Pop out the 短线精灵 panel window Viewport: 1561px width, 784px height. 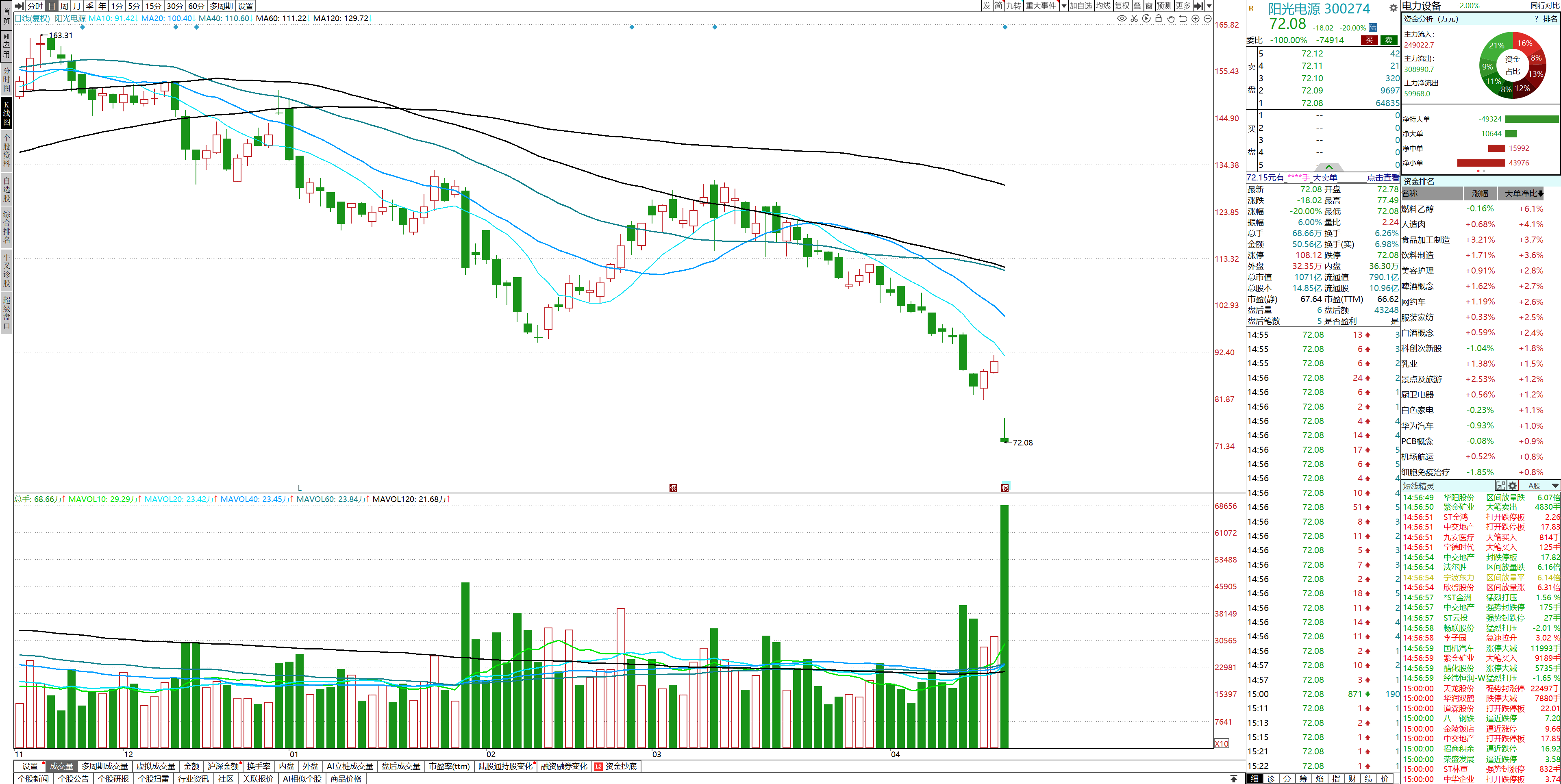(x=1500, y=486)
